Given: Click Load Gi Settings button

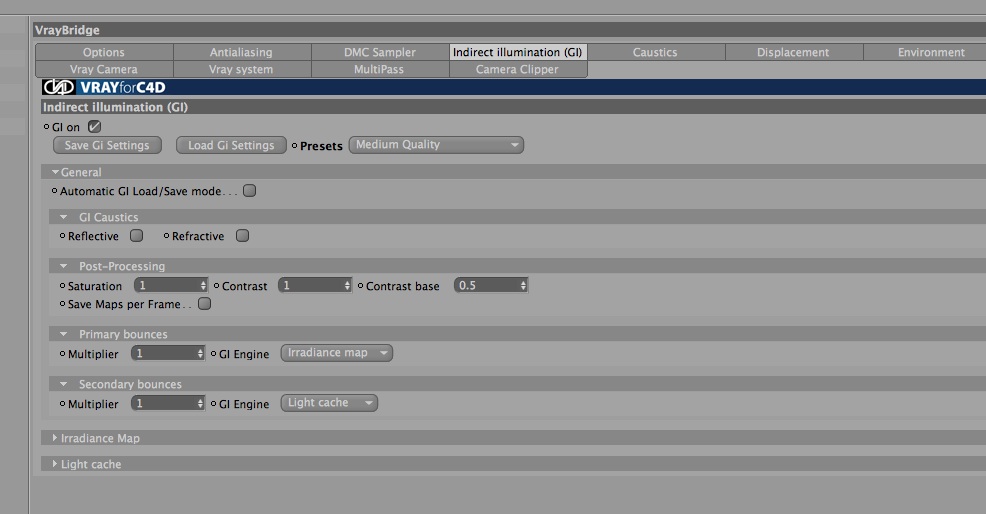Looking at the screenshot, I should pos(231,145).
